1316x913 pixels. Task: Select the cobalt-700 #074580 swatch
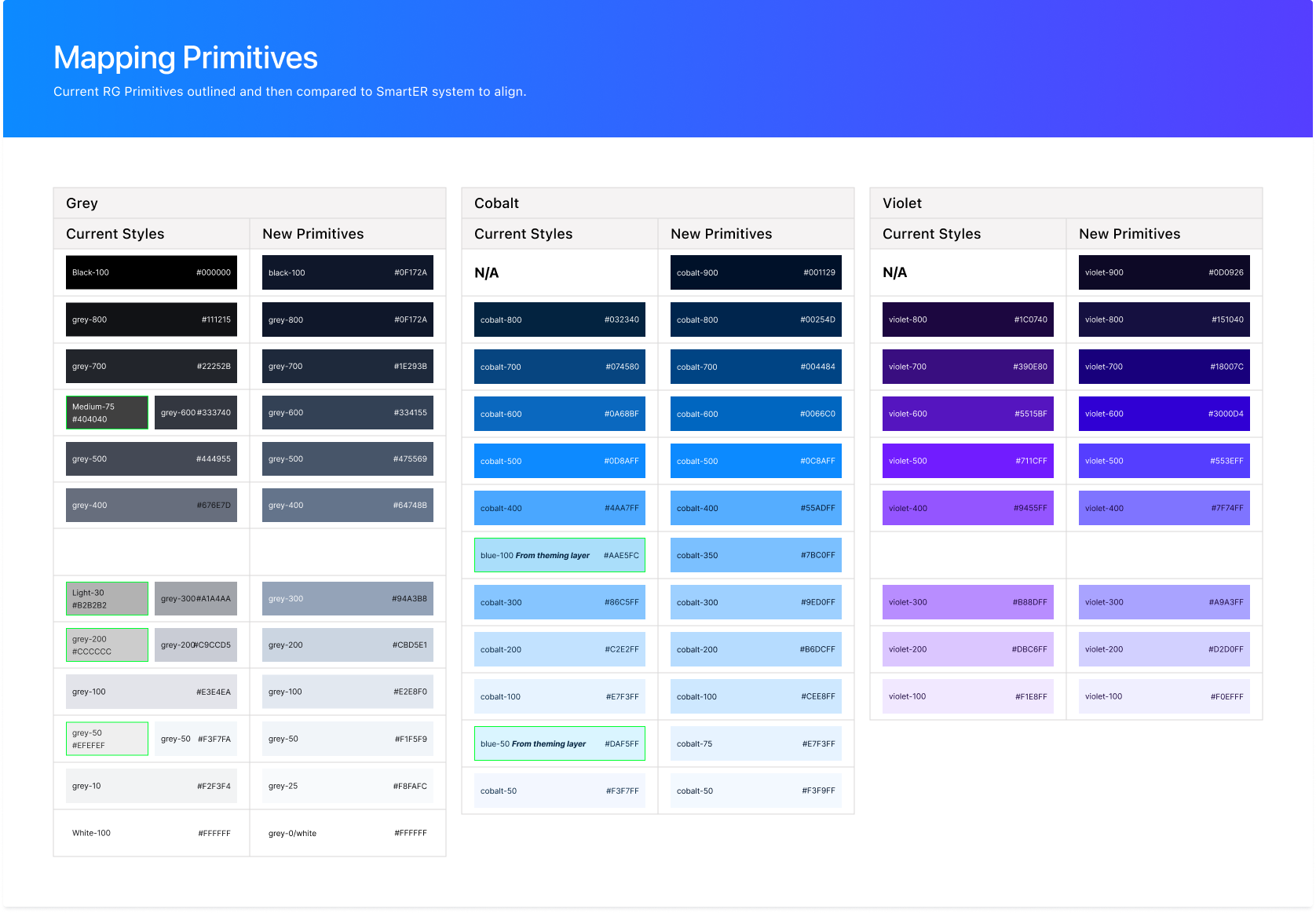click(x=560, y=367)
